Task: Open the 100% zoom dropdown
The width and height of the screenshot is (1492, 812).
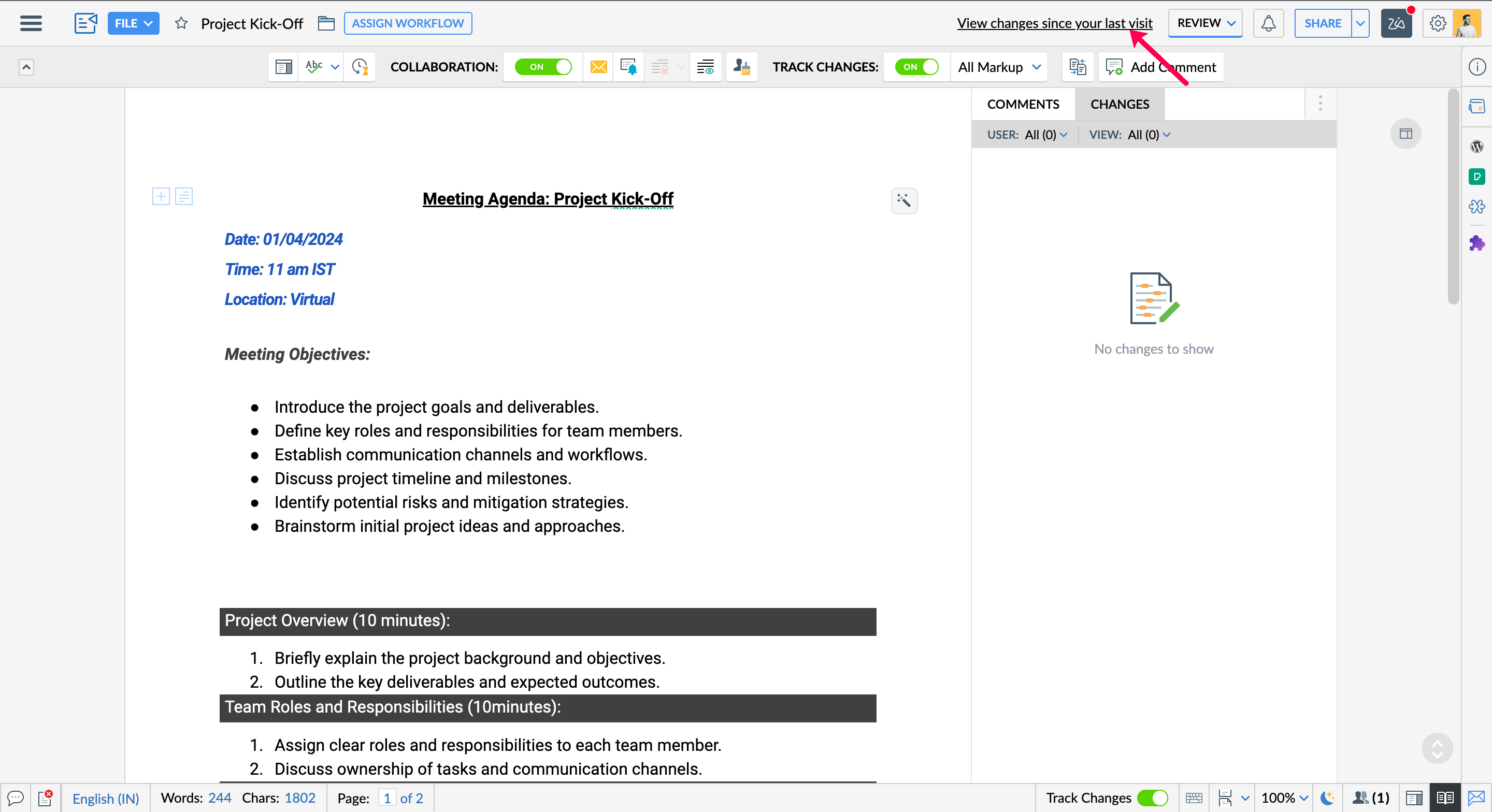Action: pos(1284,798)
